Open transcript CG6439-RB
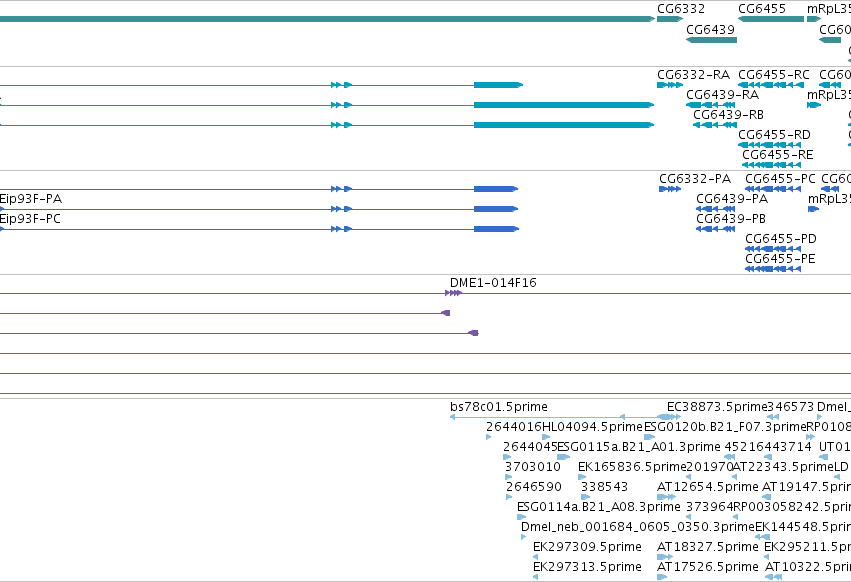 coord(728,115)
